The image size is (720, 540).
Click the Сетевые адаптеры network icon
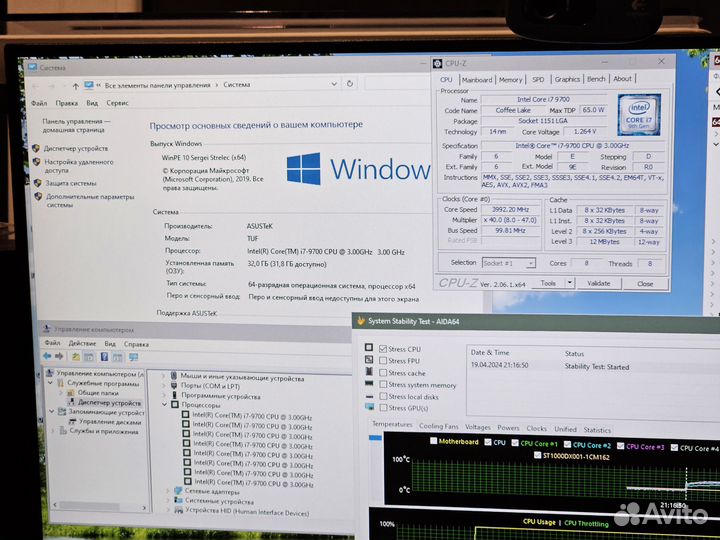[178, 491]
